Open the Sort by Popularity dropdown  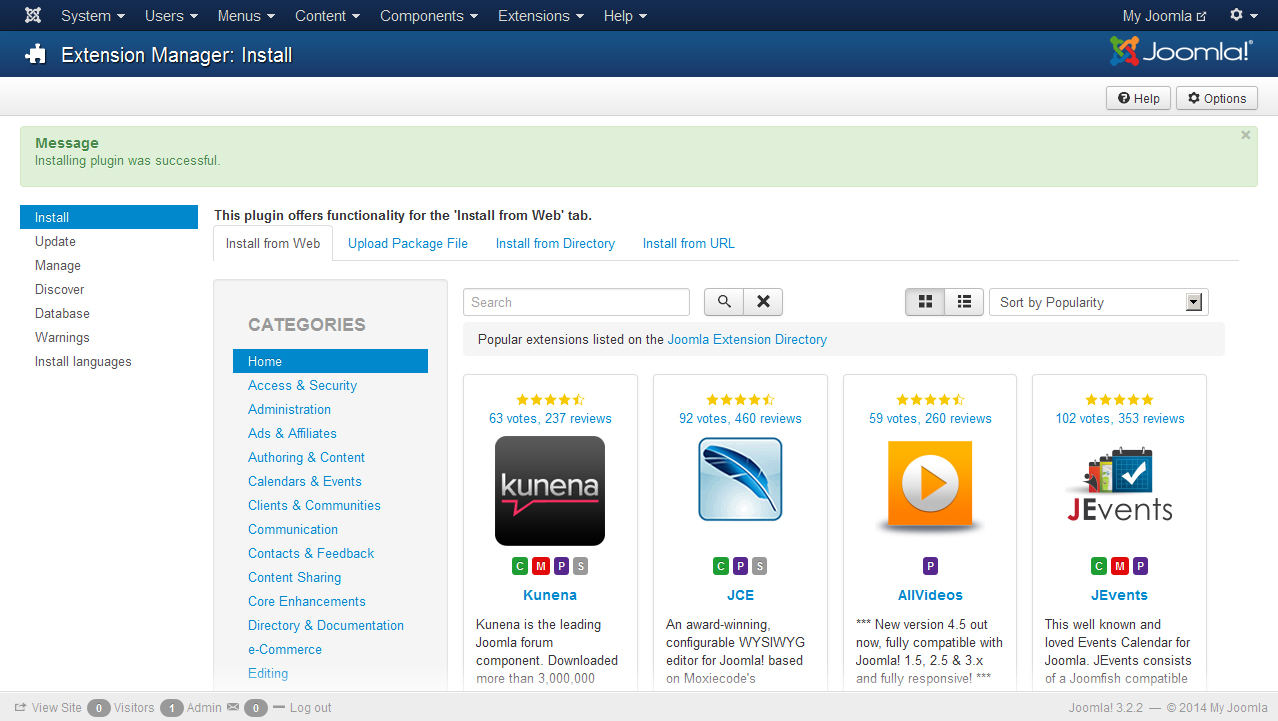[x=1098, y=302]
